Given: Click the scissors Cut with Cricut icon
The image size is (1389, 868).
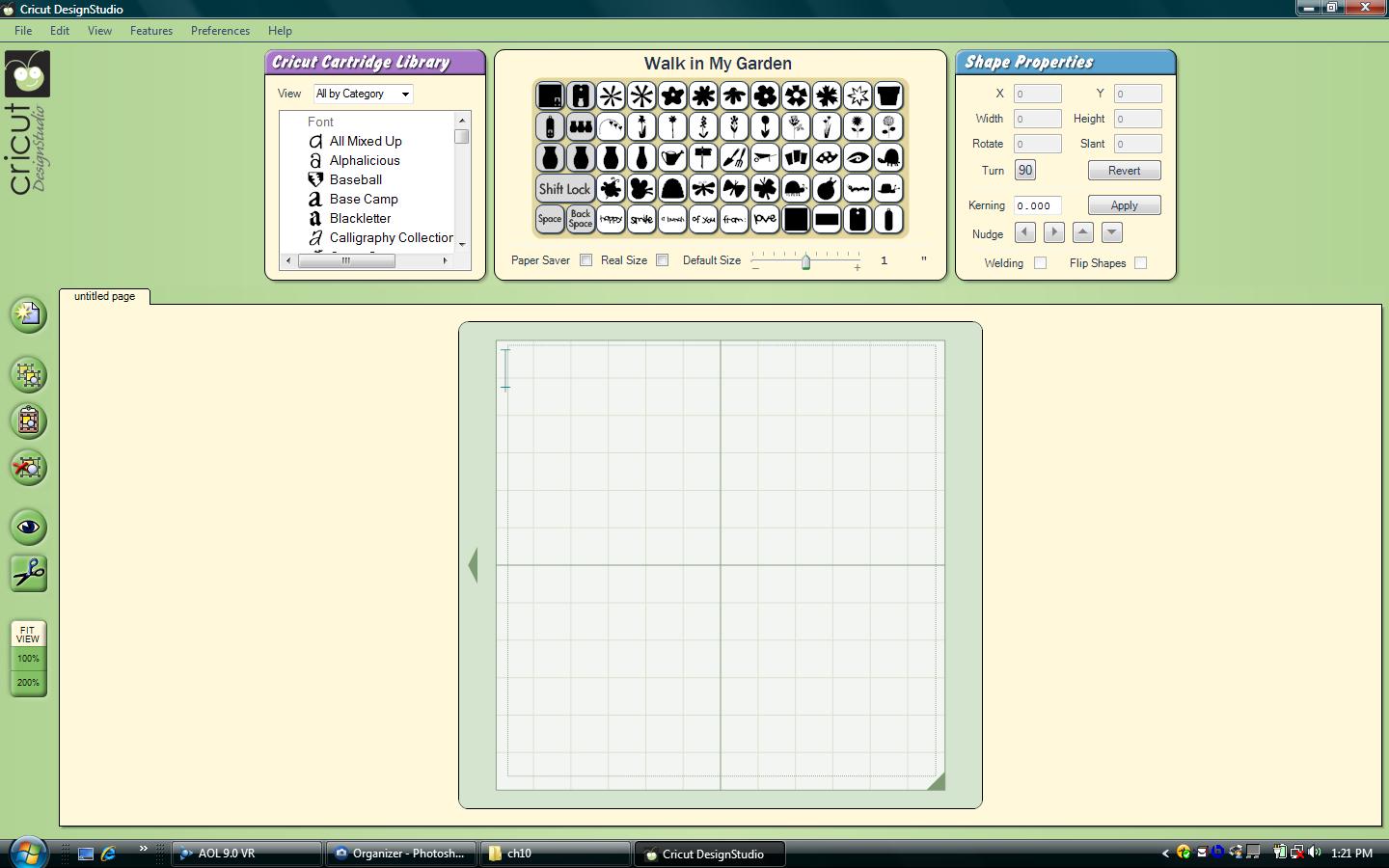Looking at the screenshot, I should tap(28, 573).
